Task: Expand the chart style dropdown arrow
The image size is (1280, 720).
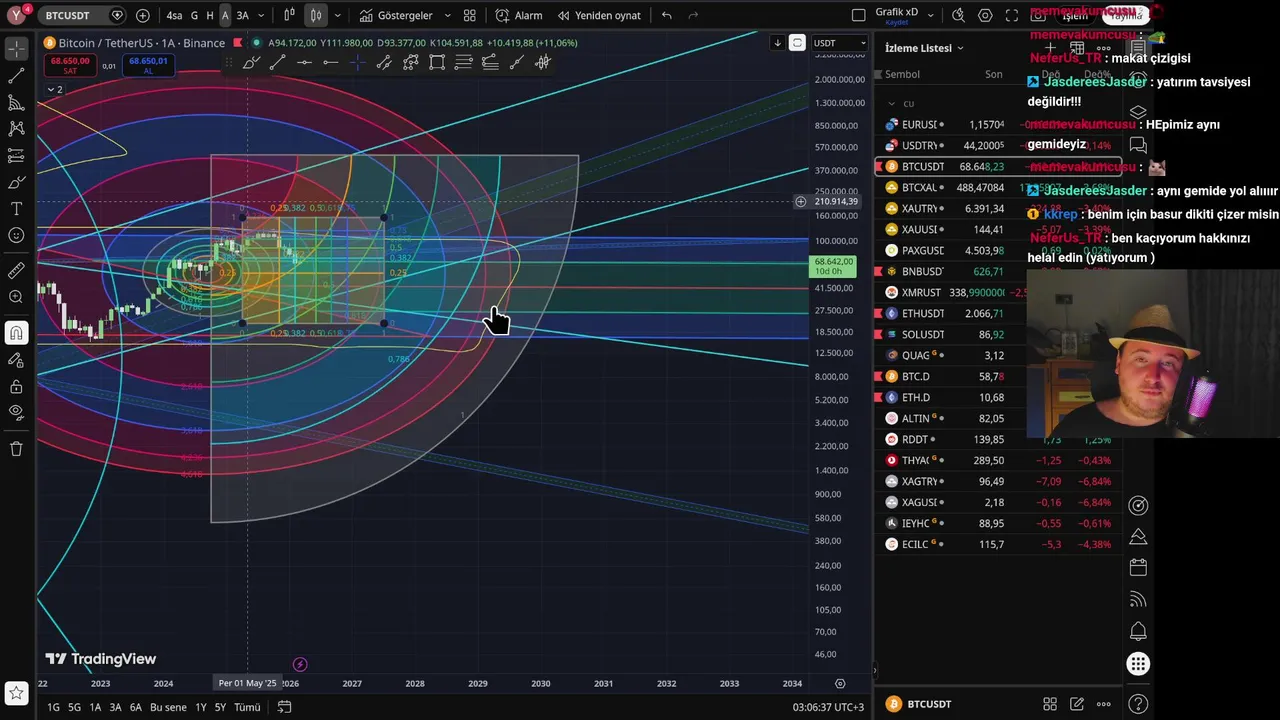Action: (338, 15)
